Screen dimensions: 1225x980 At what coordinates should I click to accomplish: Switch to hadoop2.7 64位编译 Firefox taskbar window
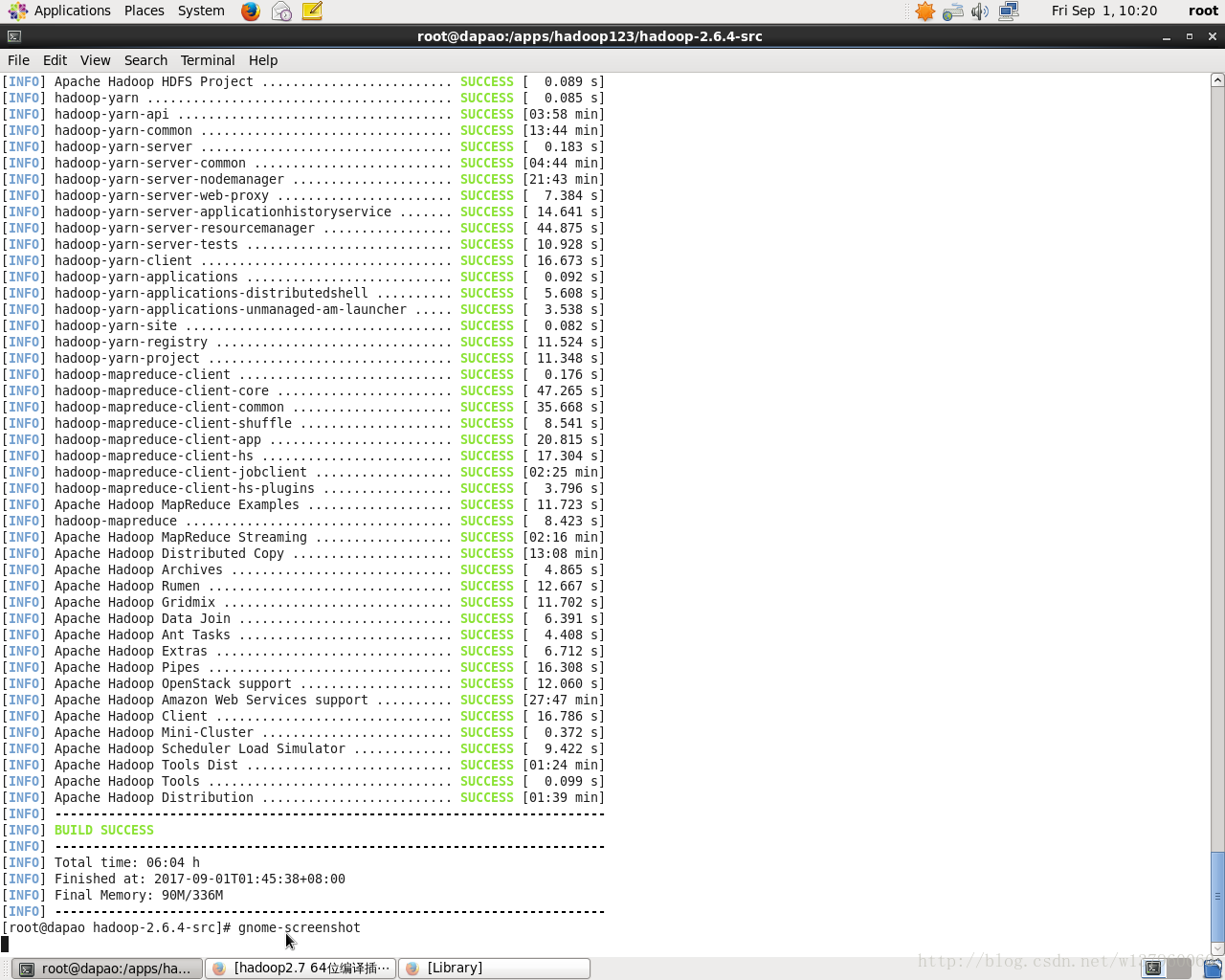[301, 969]
